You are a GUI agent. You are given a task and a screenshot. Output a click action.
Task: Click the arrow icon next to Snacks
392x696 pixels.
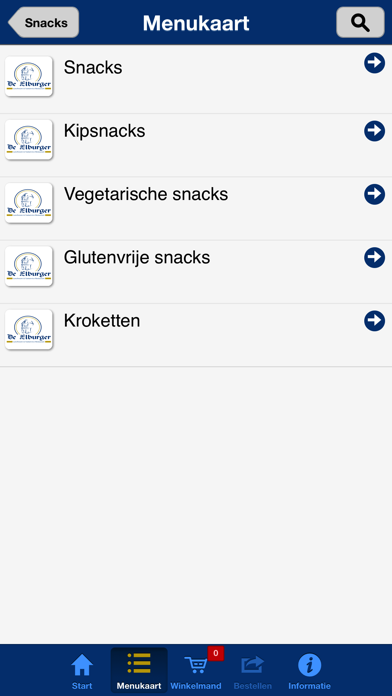click(x=375, y=63)
